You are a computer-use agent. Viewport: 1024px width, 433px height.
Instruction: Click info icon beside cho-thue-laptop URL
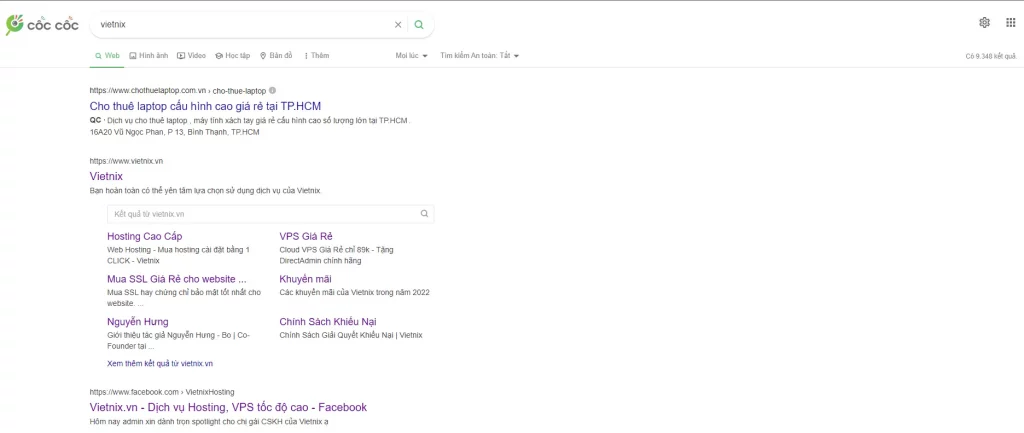pos(272,91)
